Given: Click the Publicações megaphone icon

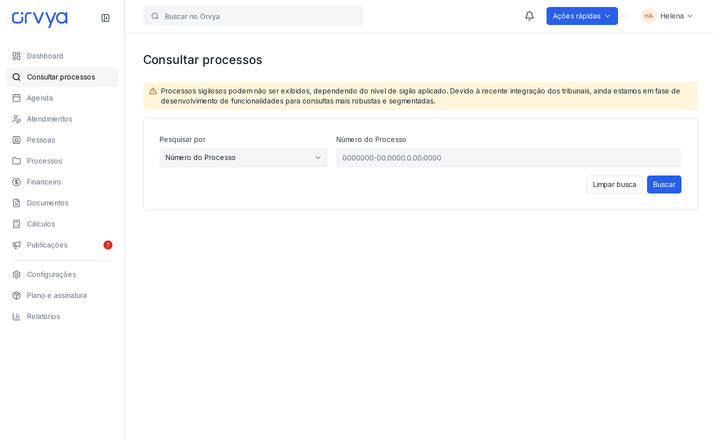Looking at the screenshot, I should (17, 245).
